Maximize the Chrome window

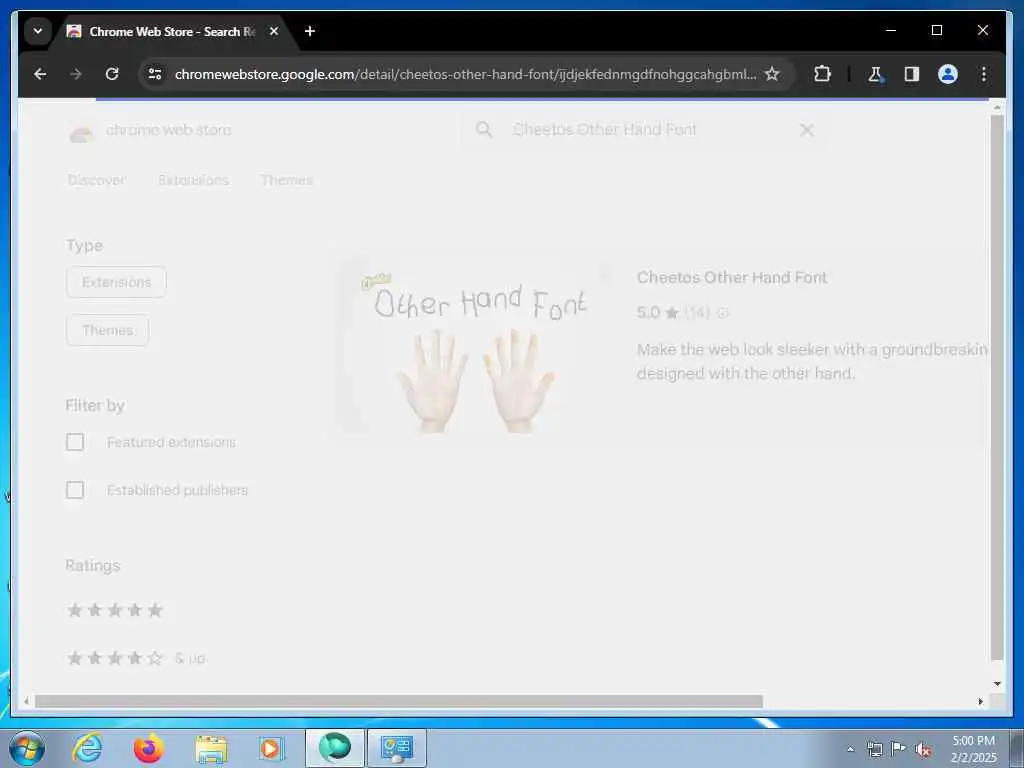(x=936, y=30)
